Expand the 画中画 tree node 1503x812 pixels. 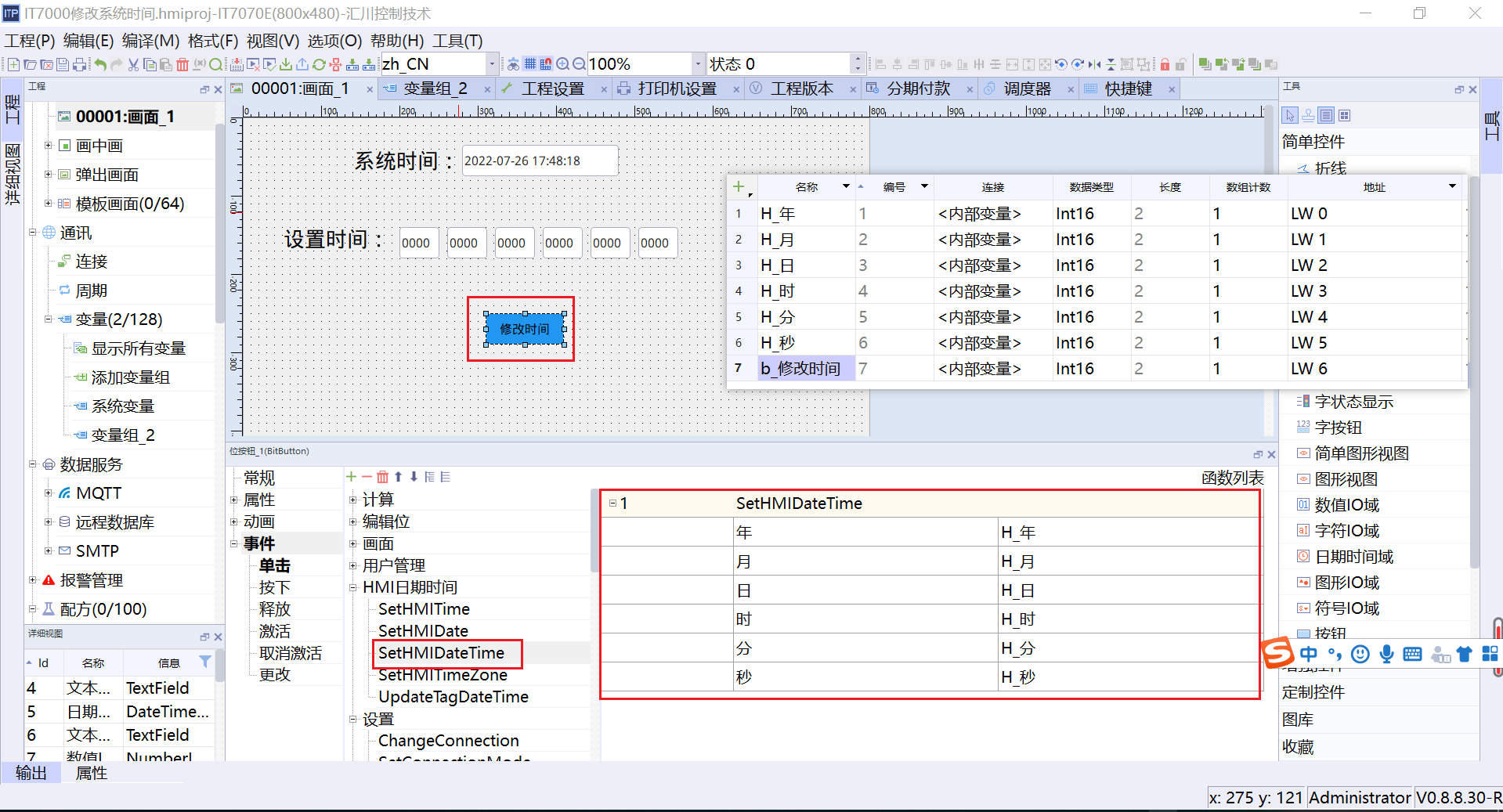[x=48, y=146]
